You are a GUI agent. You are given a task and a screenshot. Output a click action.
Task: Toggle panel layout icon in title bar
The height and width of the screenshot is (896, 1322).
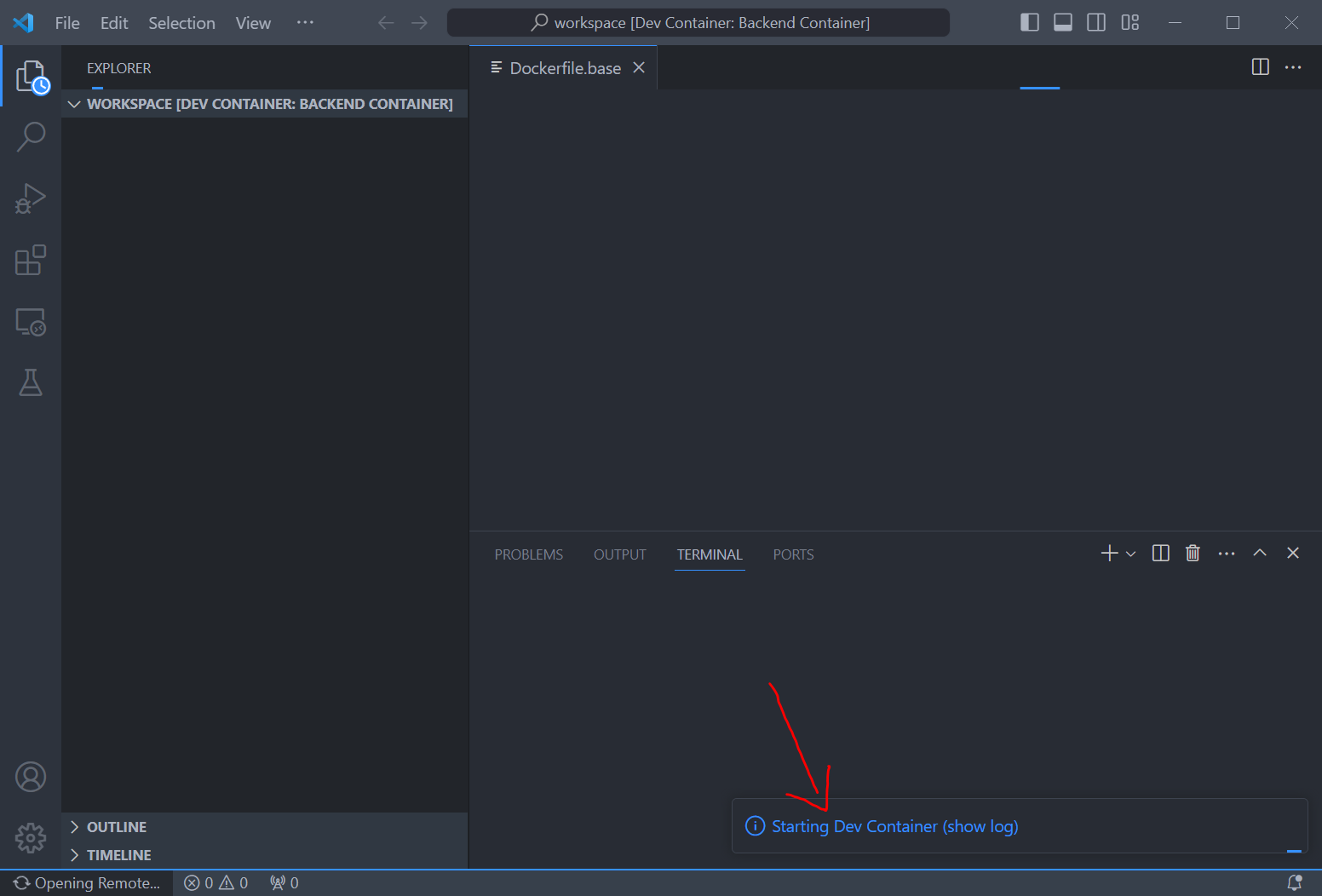(1063, 22)
